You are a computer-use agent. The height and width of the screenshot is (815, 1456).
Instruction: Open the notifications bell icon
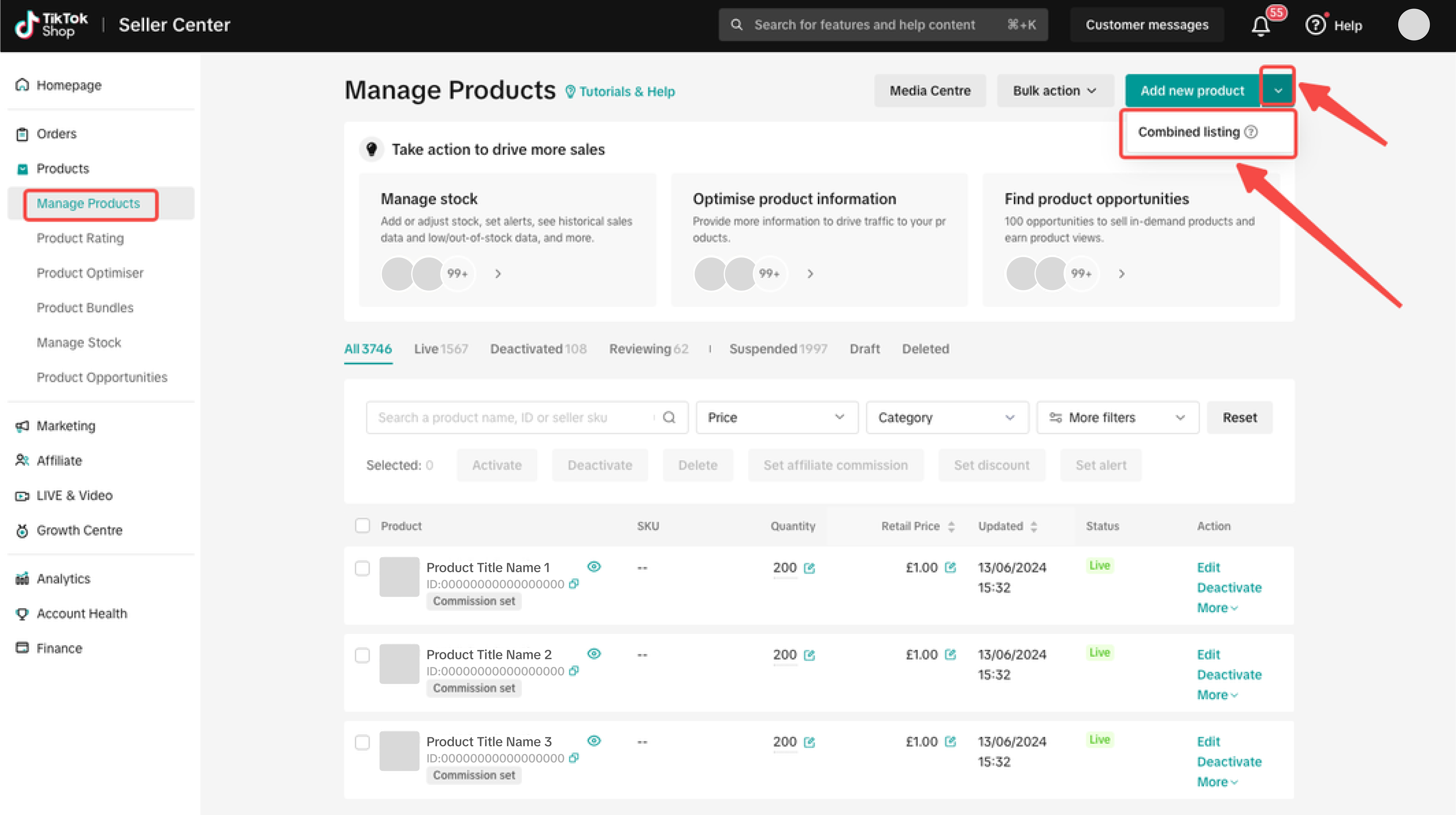[1260, 25]
